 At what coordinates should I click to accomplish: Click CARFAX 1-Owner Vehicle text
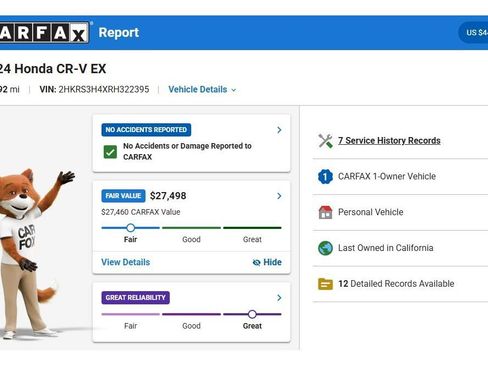[387, 176]
